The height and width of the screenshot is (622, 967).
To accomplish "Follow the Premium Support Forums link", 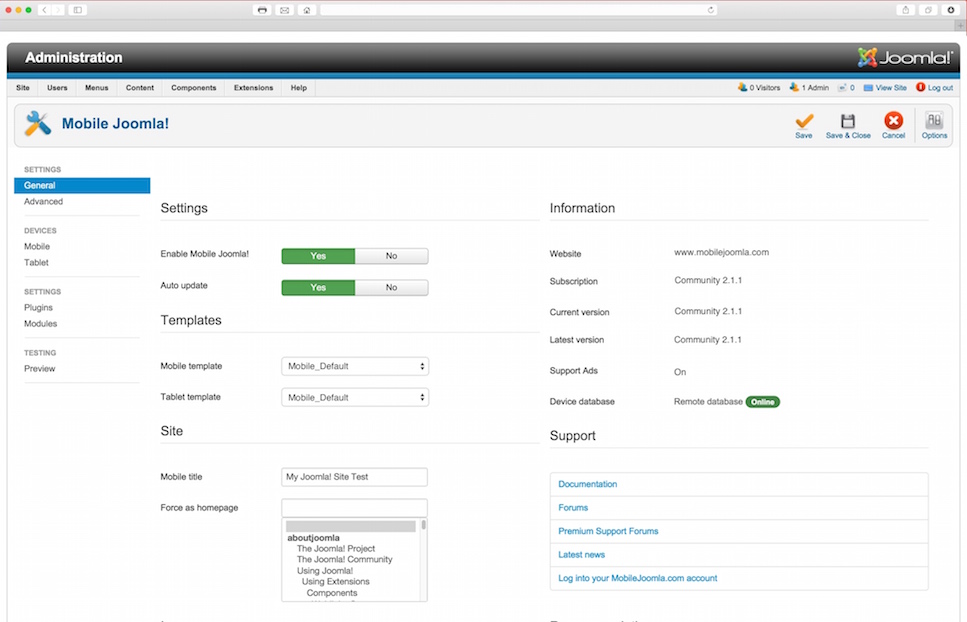I will [608, 531].
